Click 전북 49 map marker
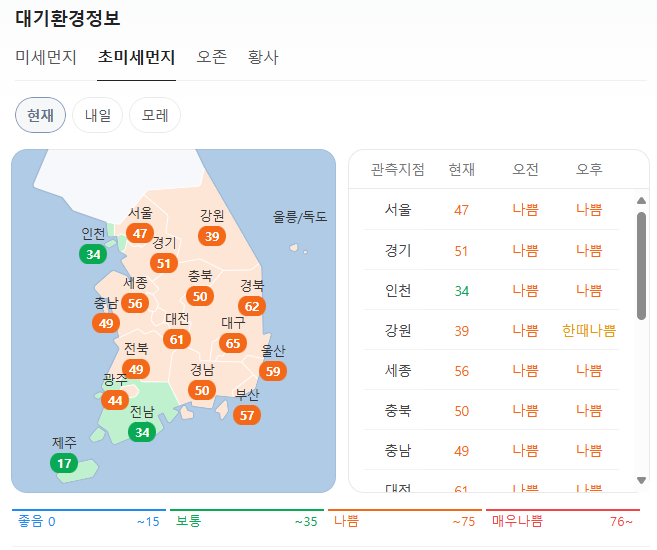657x550 pixels. pos(136,369)
